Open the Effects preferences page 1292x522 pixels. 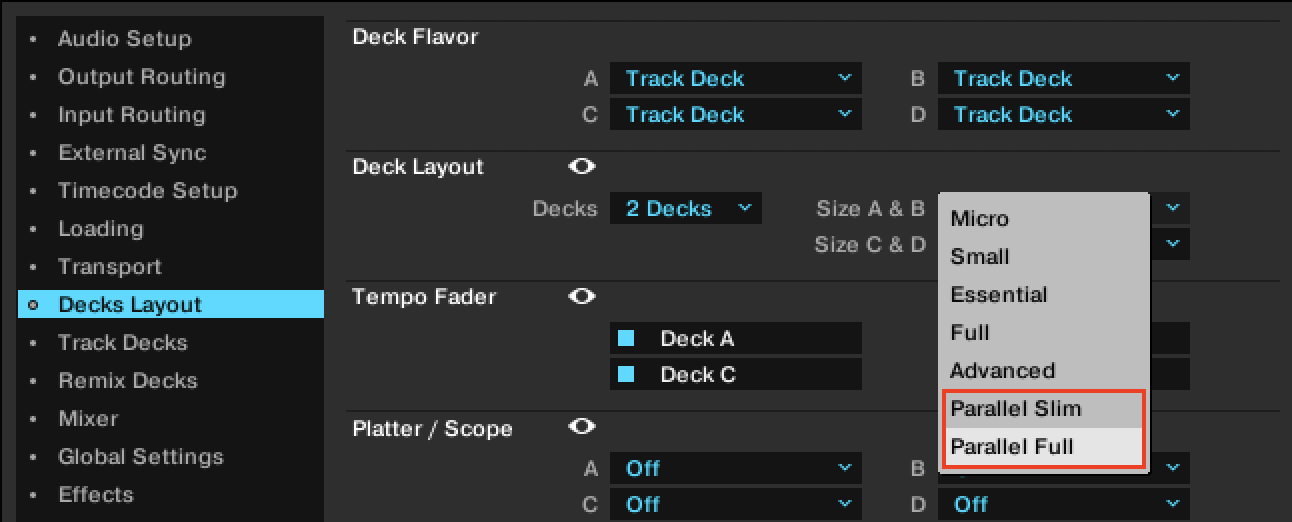tap(95, 495)
